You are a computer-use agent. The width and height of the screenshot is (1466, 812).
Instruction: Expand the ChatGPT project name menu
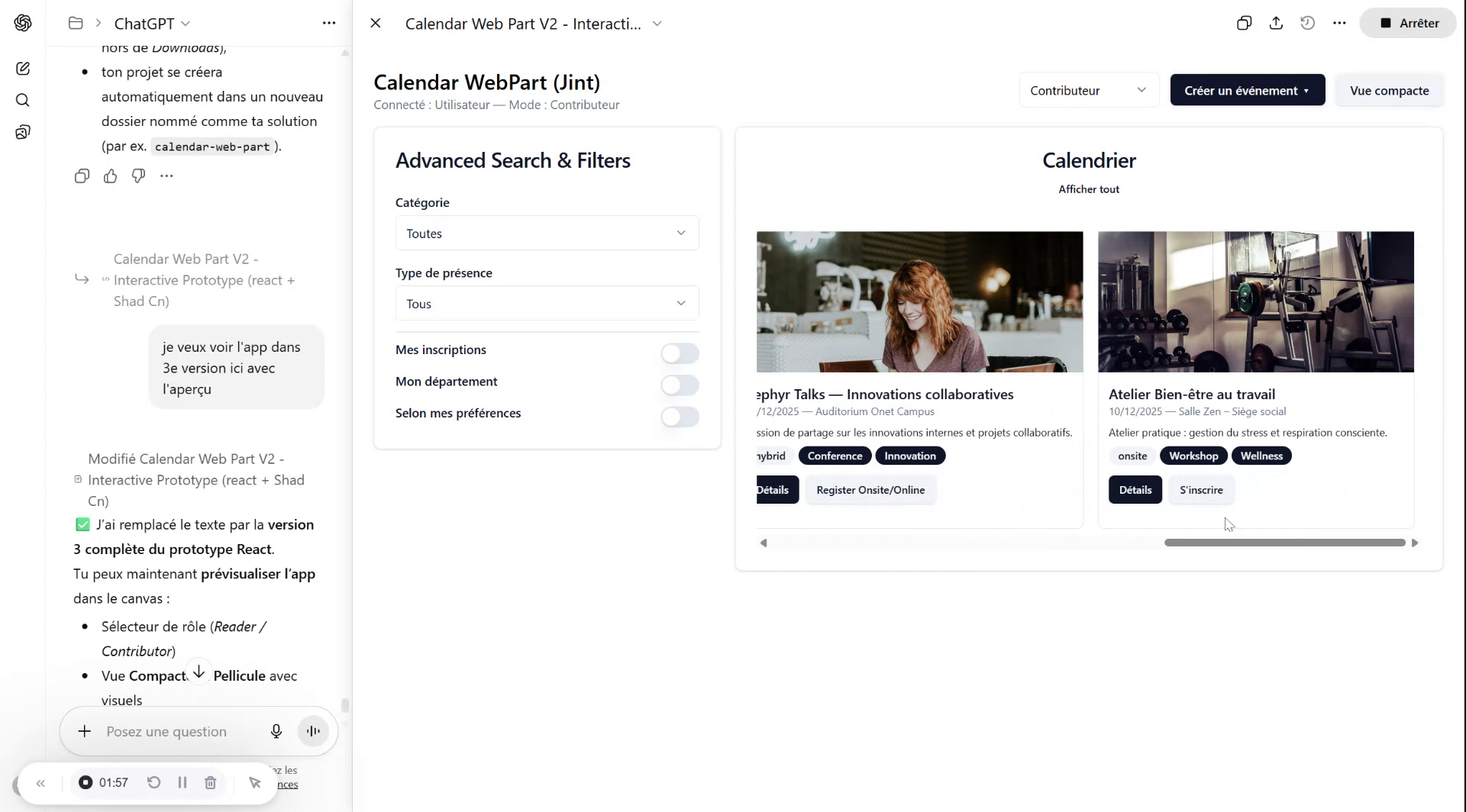(186, 24)
